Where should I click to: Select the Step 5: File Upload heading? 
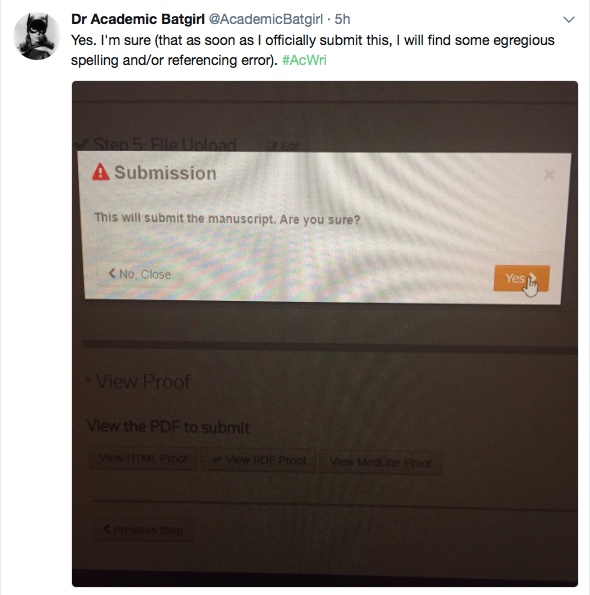tap(165, 144)
